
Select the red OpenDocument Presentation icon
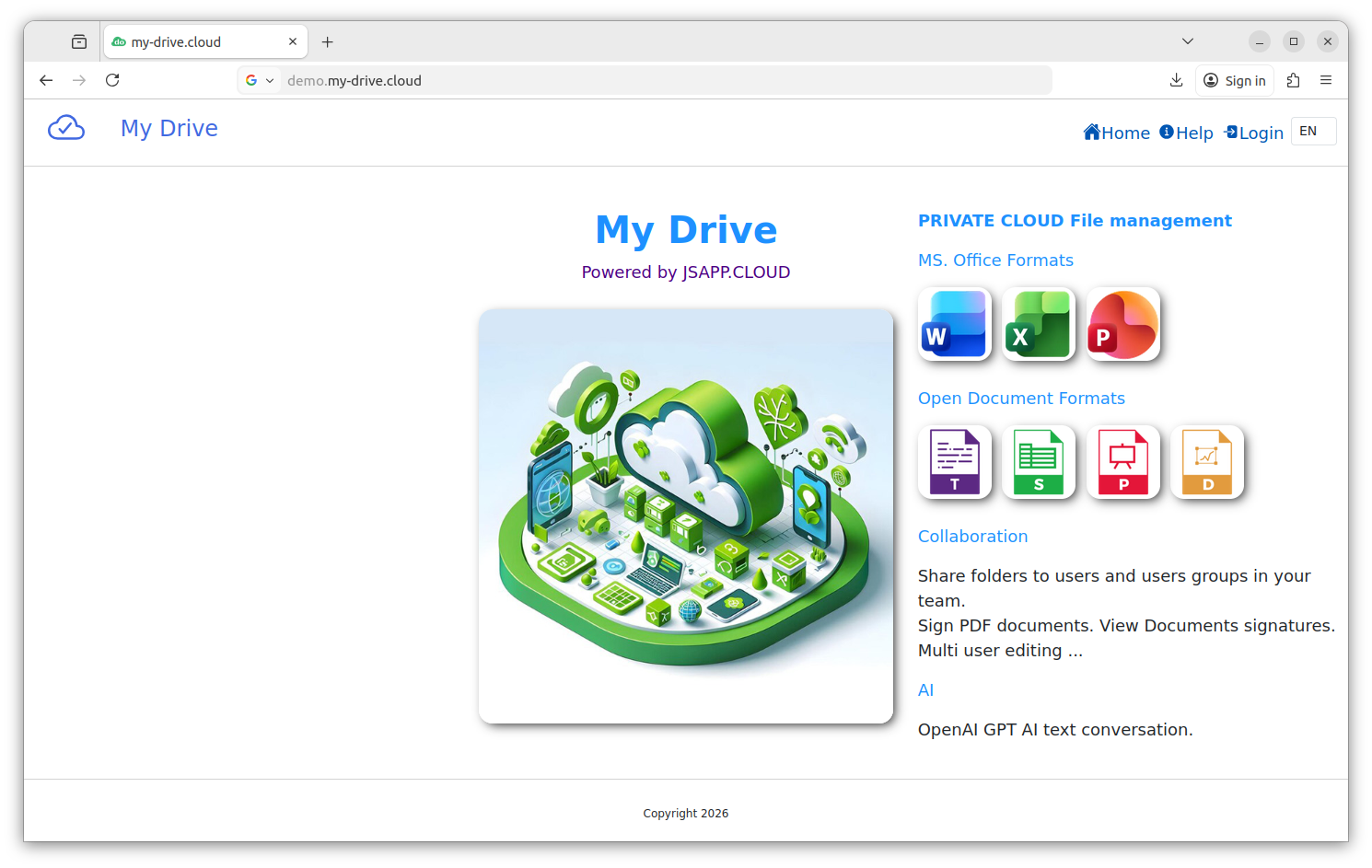1122,462
